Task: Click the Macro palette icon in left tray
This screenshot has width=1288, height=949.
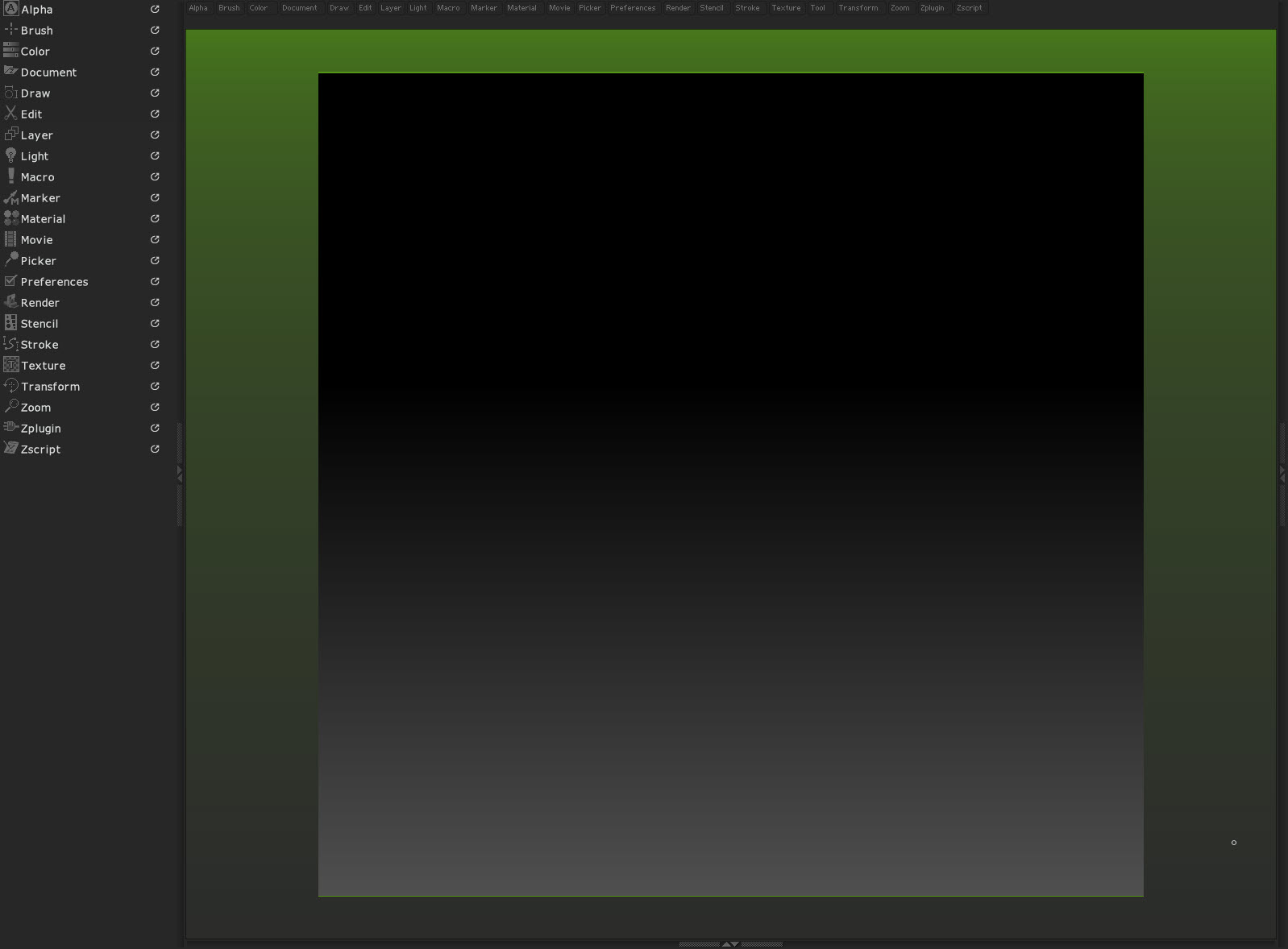Action: pyautogui.click(x=11, y=176)
